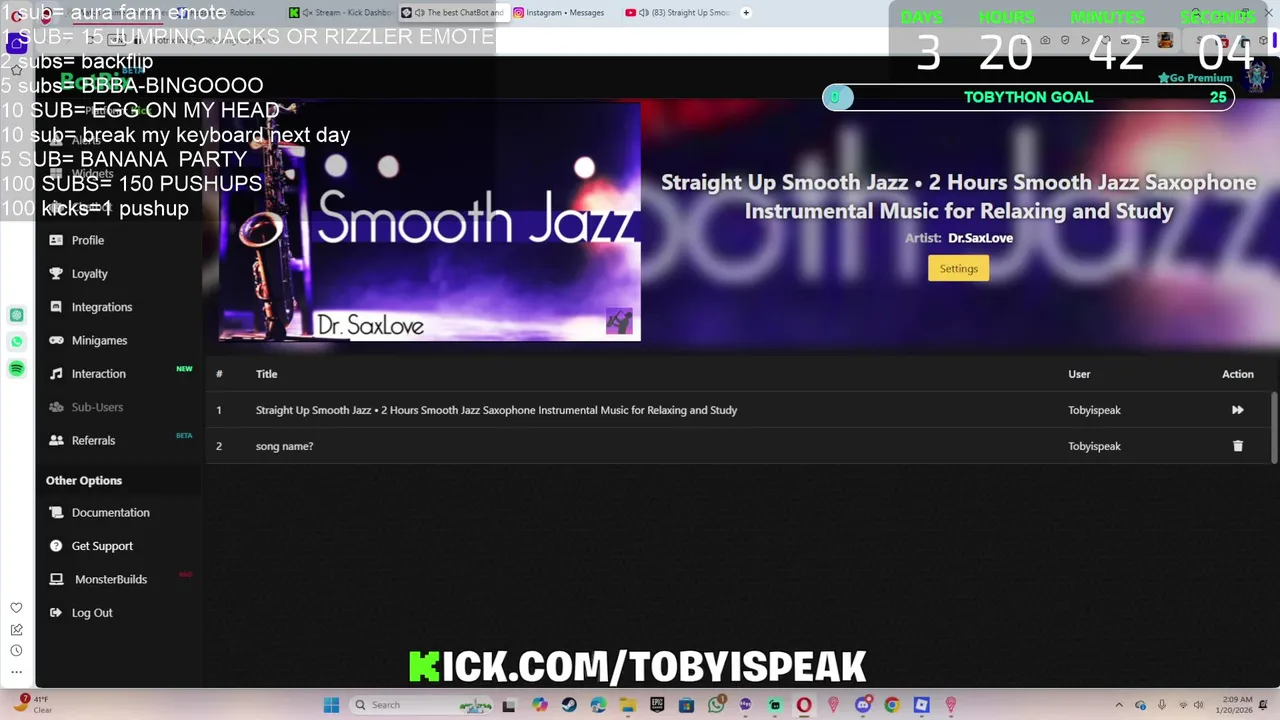Click Tobyispeak user in row 2
Image resolution: width=1280 pixels, height=720 pixels.
coord(1094,446)
